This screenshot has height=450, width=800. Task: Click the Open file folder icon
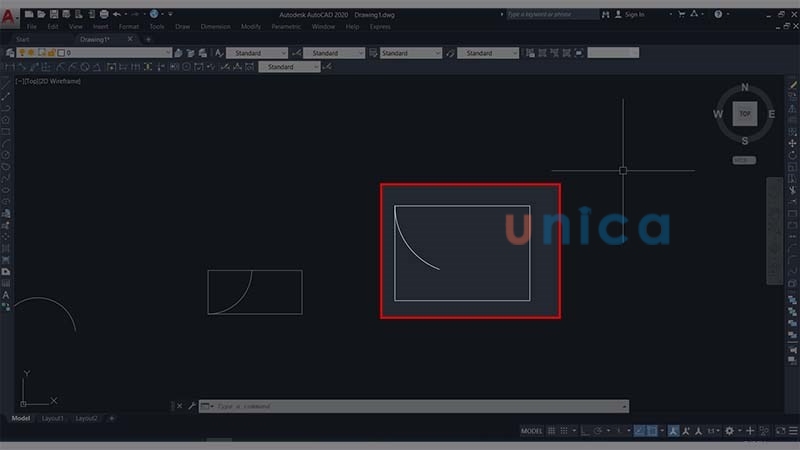tap(41, 14)
